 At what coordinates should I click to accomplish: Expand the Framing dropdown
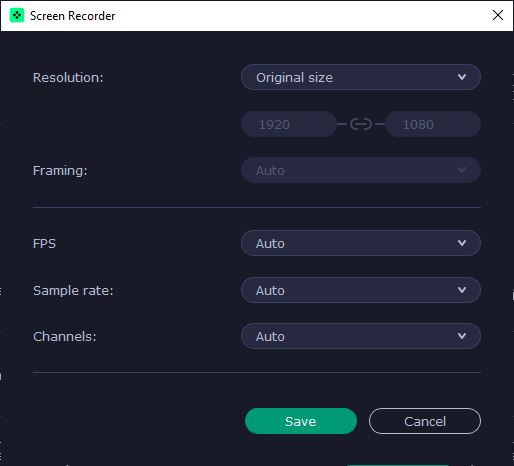pyautogui.click(x=361, y=170)
